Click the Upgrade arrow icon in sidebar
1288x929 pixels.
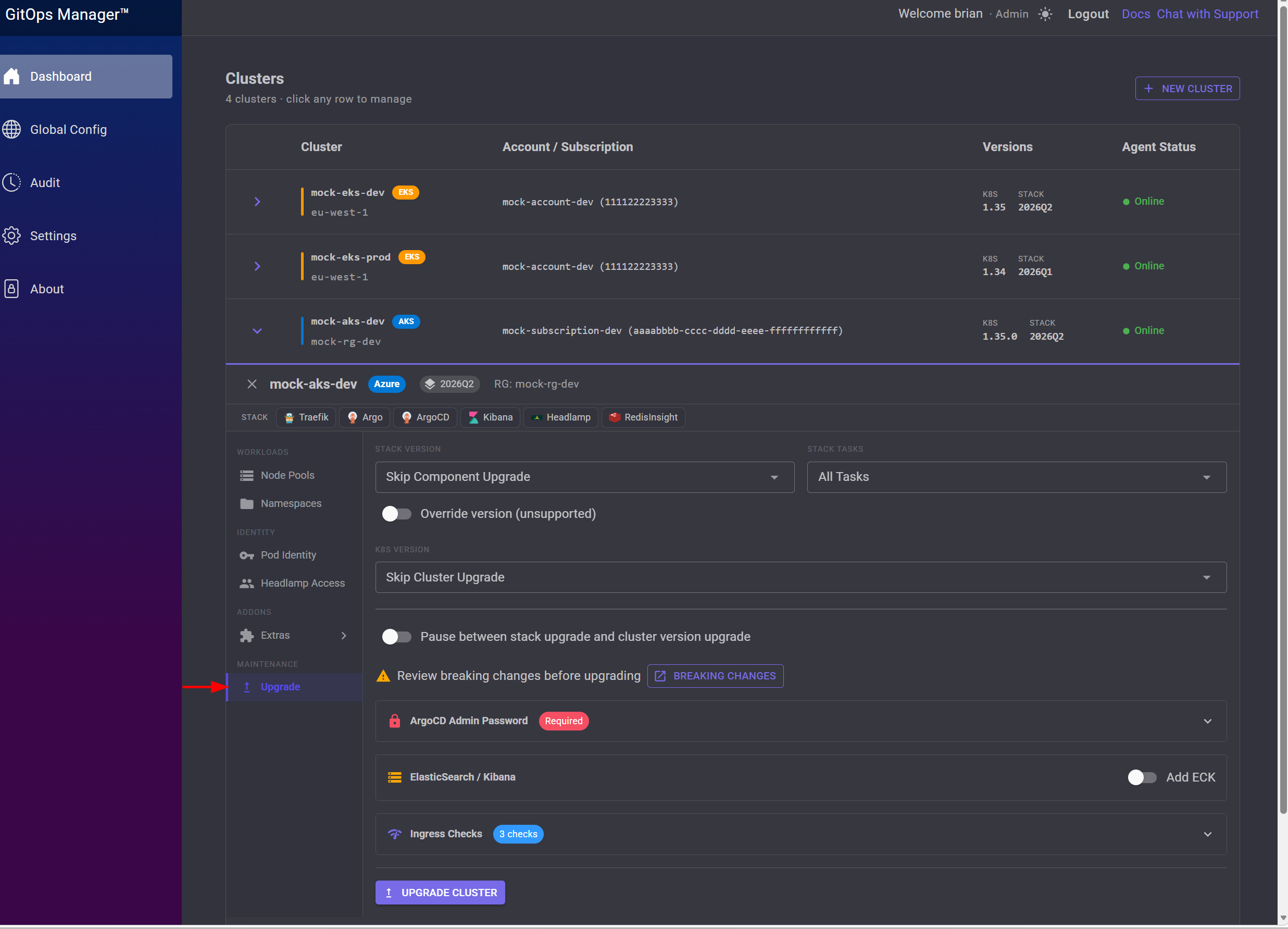(247, 688)
